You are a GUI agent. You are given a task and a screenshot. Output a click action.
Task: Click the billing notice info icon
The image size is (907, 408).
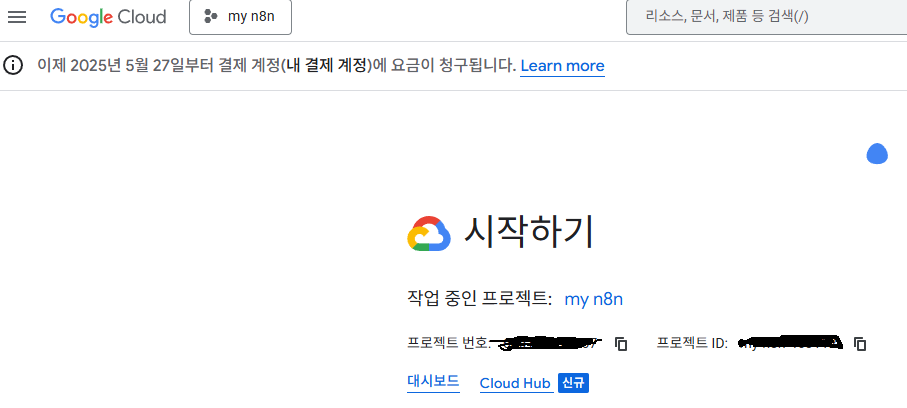click(13, 65)
